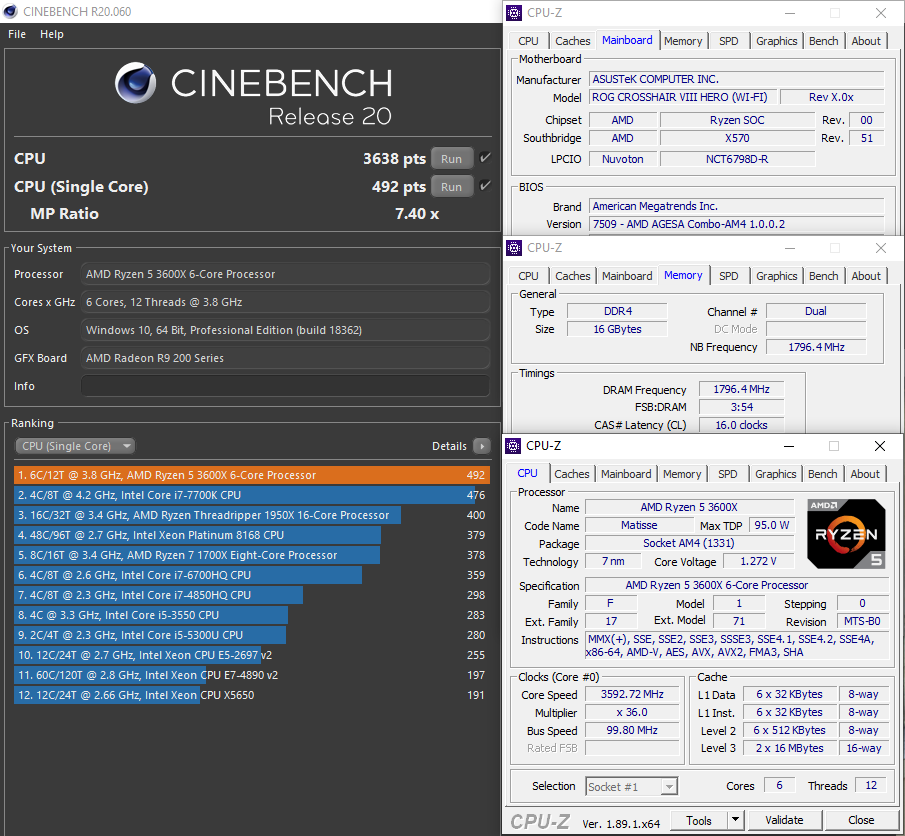Open Bench tab in top CPU-Z window

tap(824, 41)
